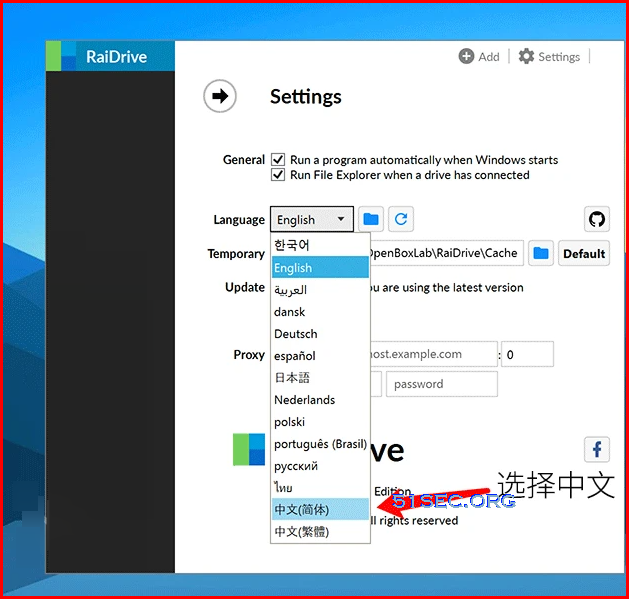The height and width of the screenshot is (599, 629).
Task: Select 日本語 in the language list
Action: tap(320, 378)
